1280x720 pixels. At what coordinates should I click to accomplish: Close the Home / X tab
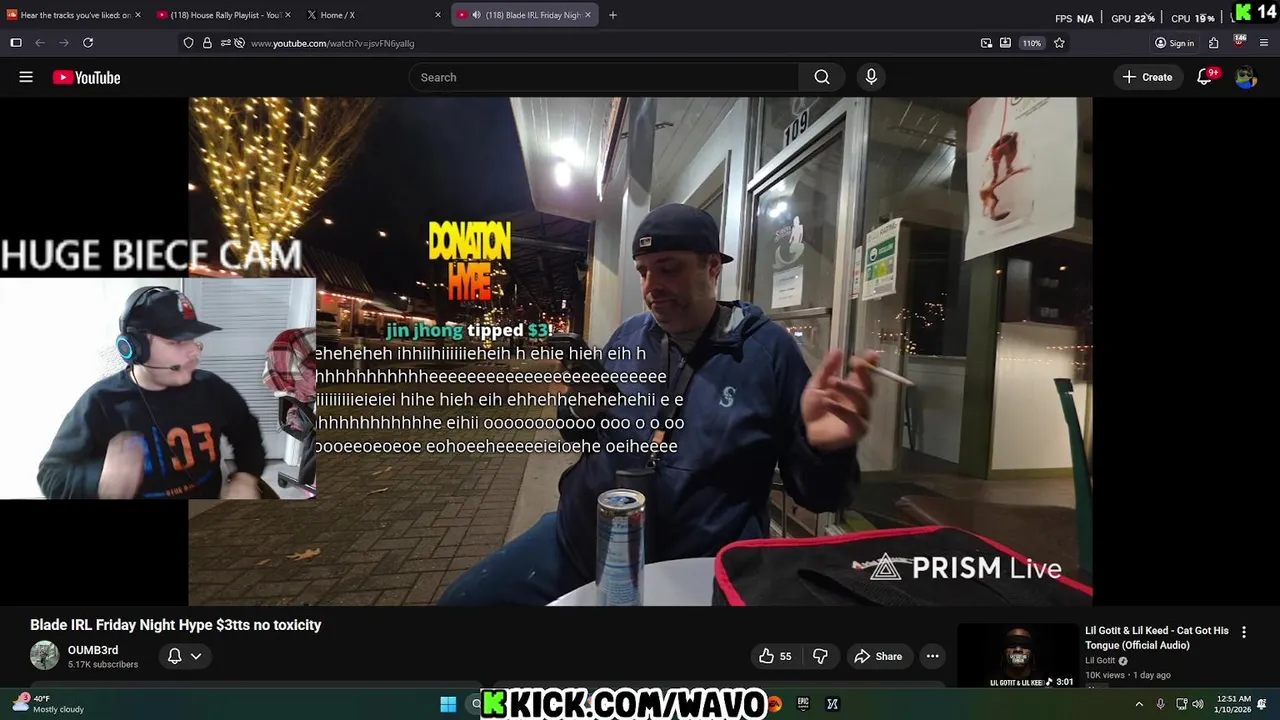[438, 15]
